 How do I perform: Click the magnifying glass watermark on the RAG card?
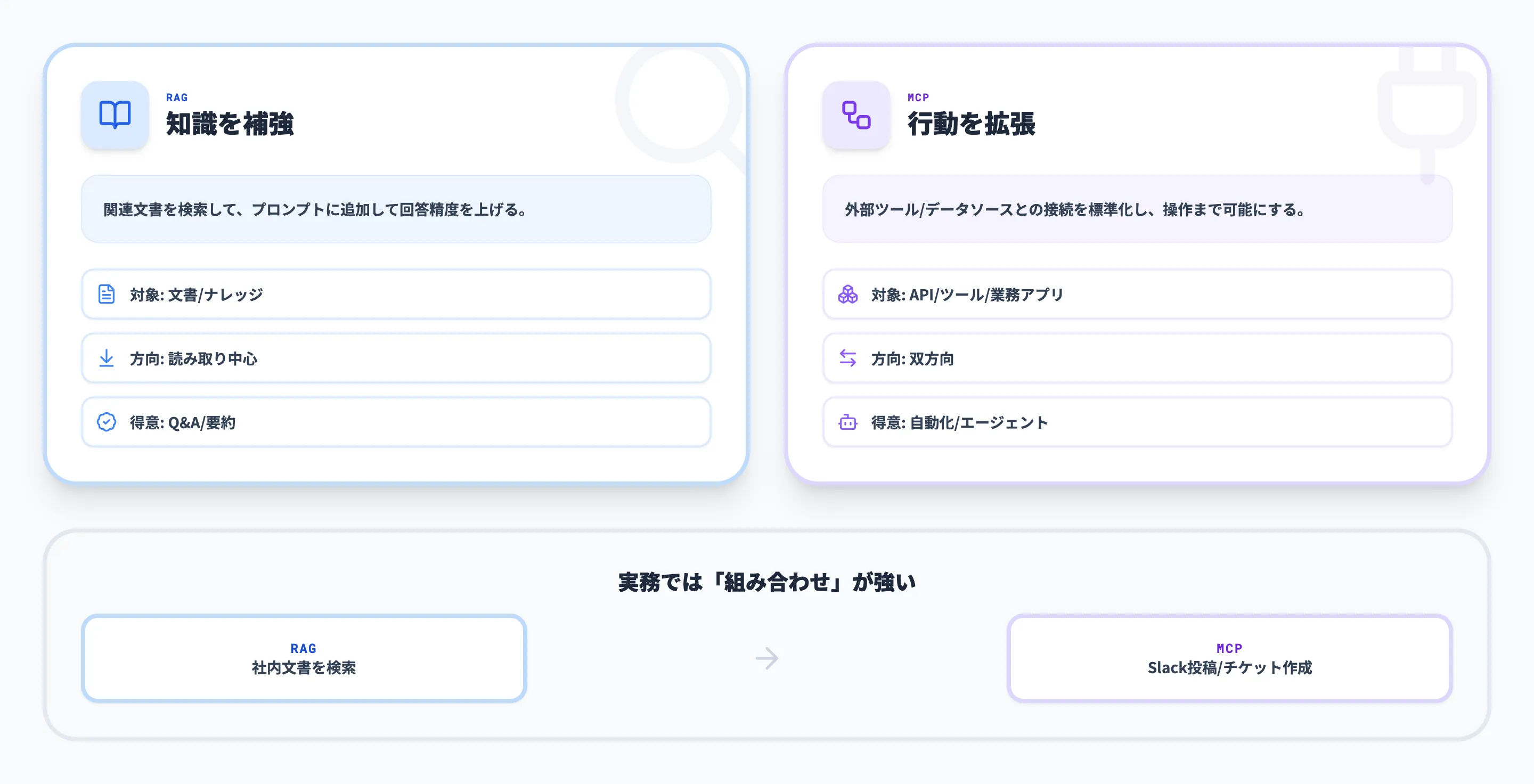coord(679,107)
